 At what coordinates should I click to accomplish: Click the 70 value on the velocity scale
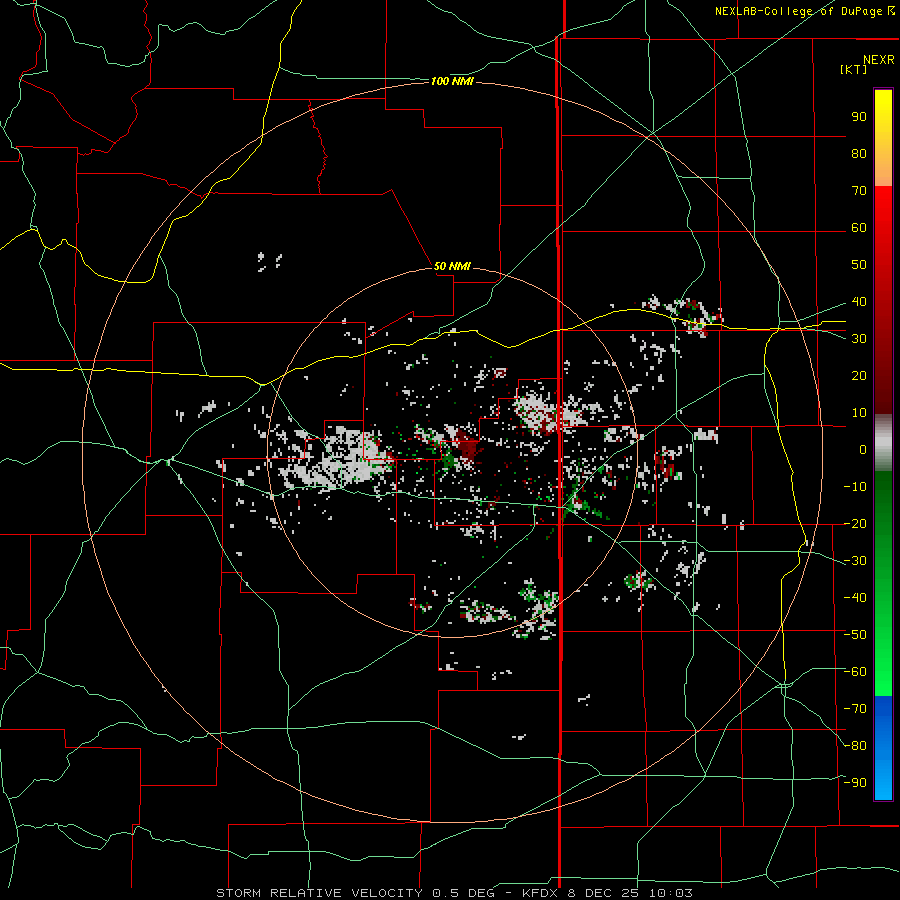coord(859,191)
